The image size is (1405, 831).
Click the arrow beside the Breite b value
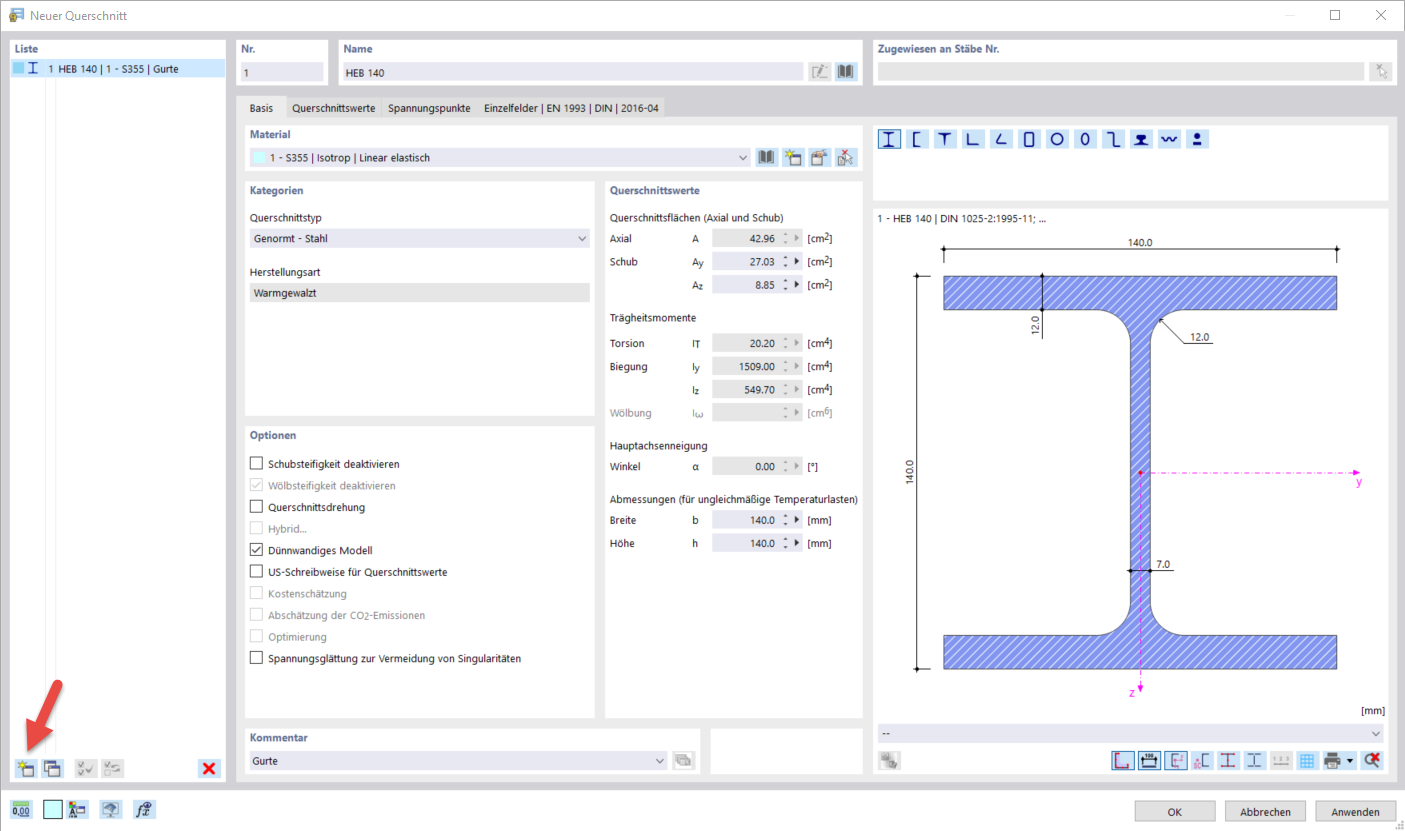pyautogui.click(x=797, y=520)
